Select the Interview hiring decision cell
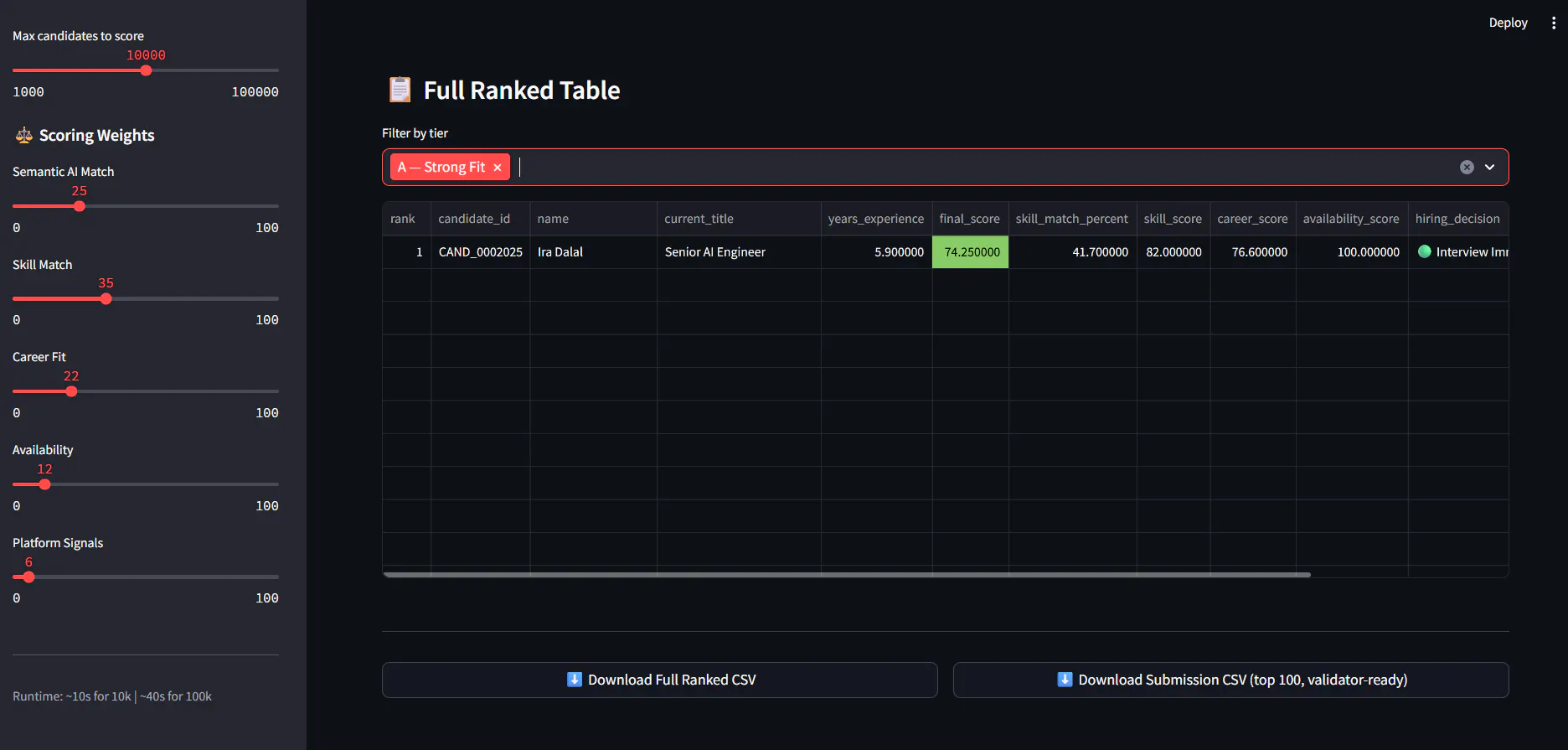 coord(1458,252)
